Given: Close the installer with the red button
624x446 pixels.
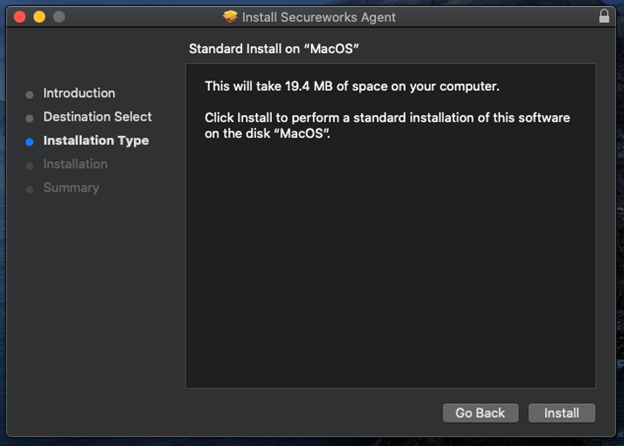Looking at the screenshot, I should click(x=20, y=17).
